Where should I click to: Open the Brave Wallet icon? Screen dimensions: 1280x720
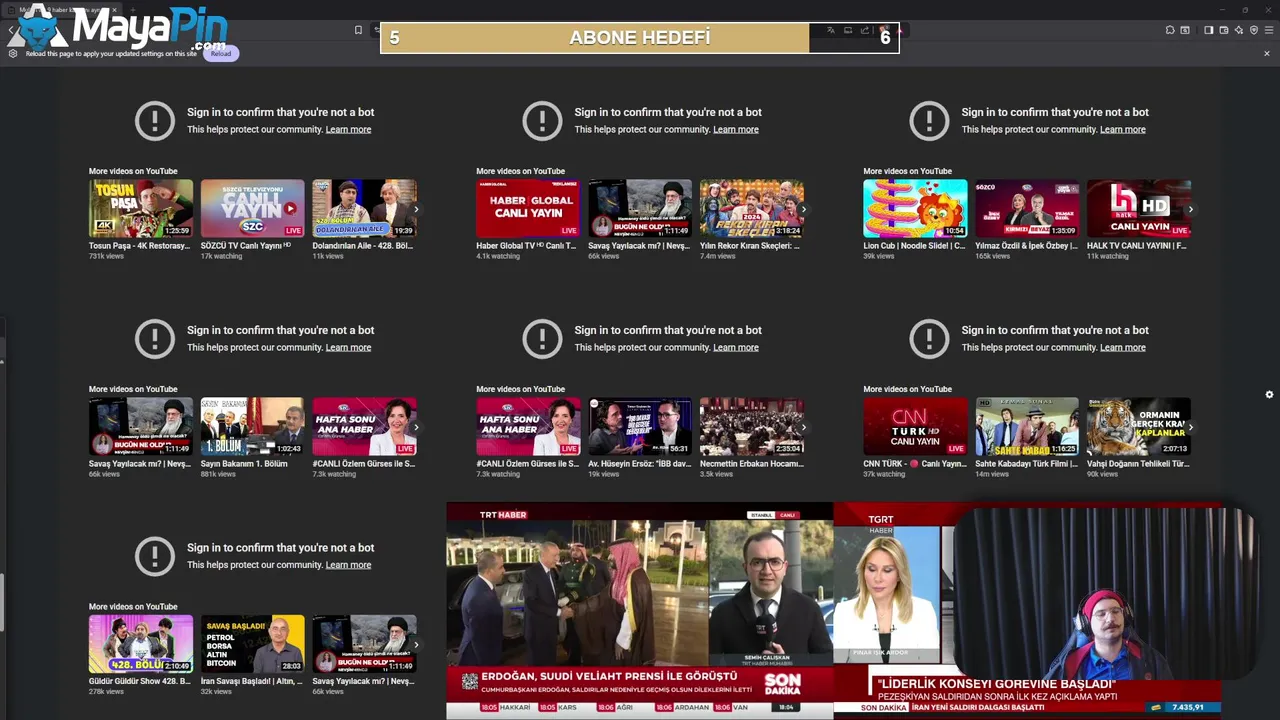click(1223, 30)
